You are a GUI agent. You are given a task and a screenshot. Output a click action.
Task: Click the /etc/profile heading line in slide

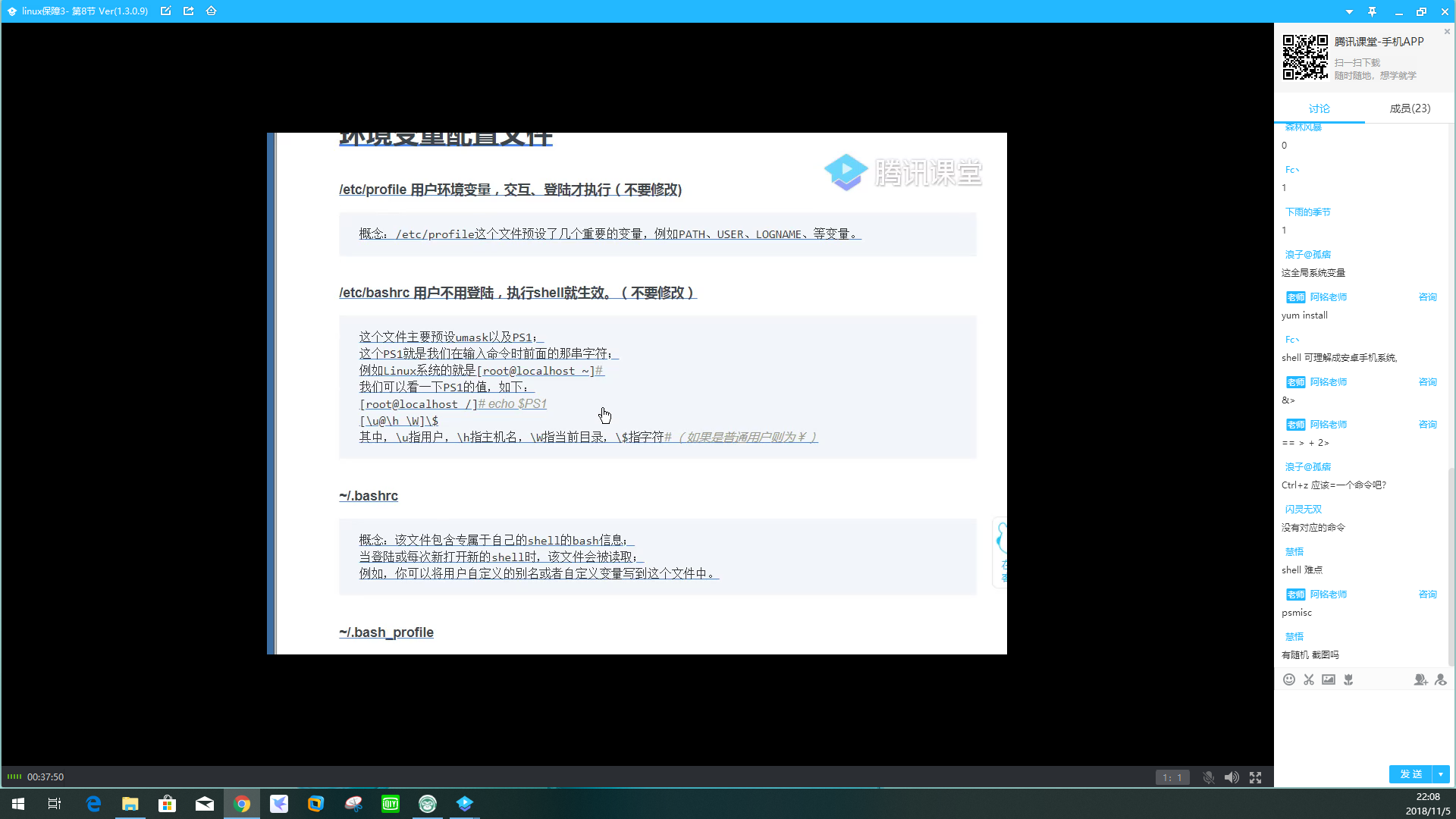coord(510,190)
